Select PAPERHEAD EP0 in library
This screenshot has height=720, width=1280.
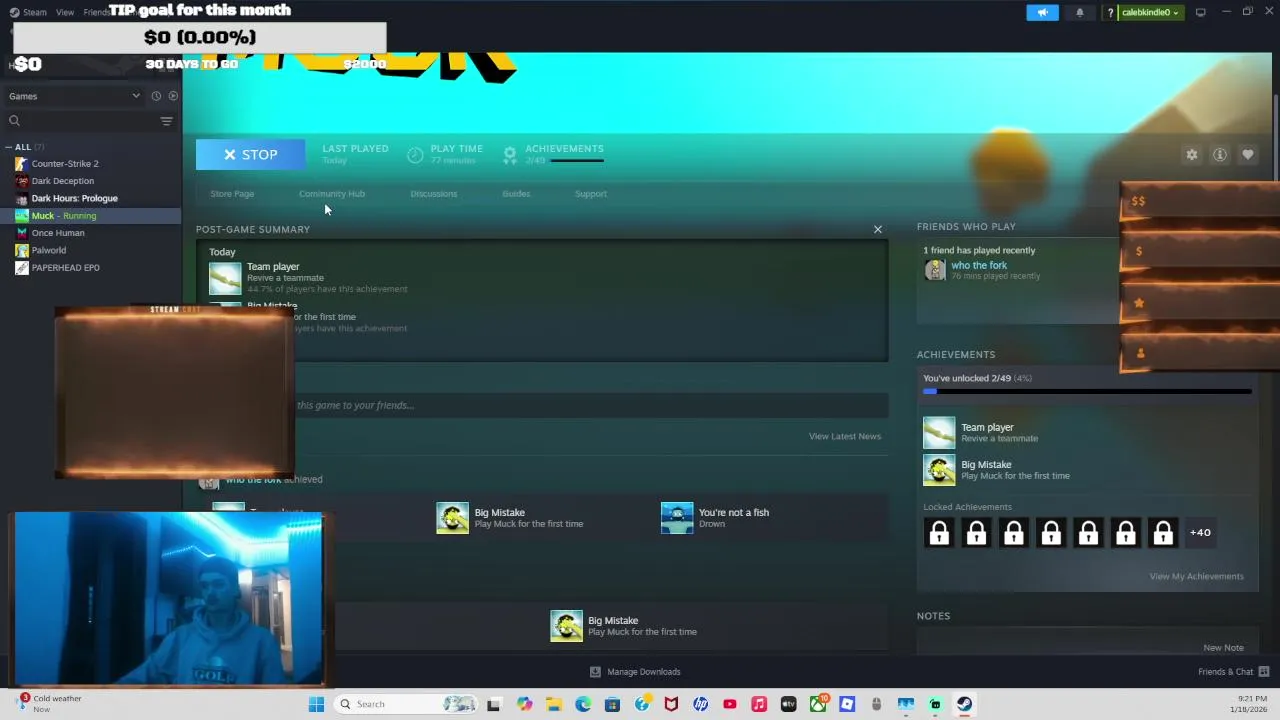point(65,268)
